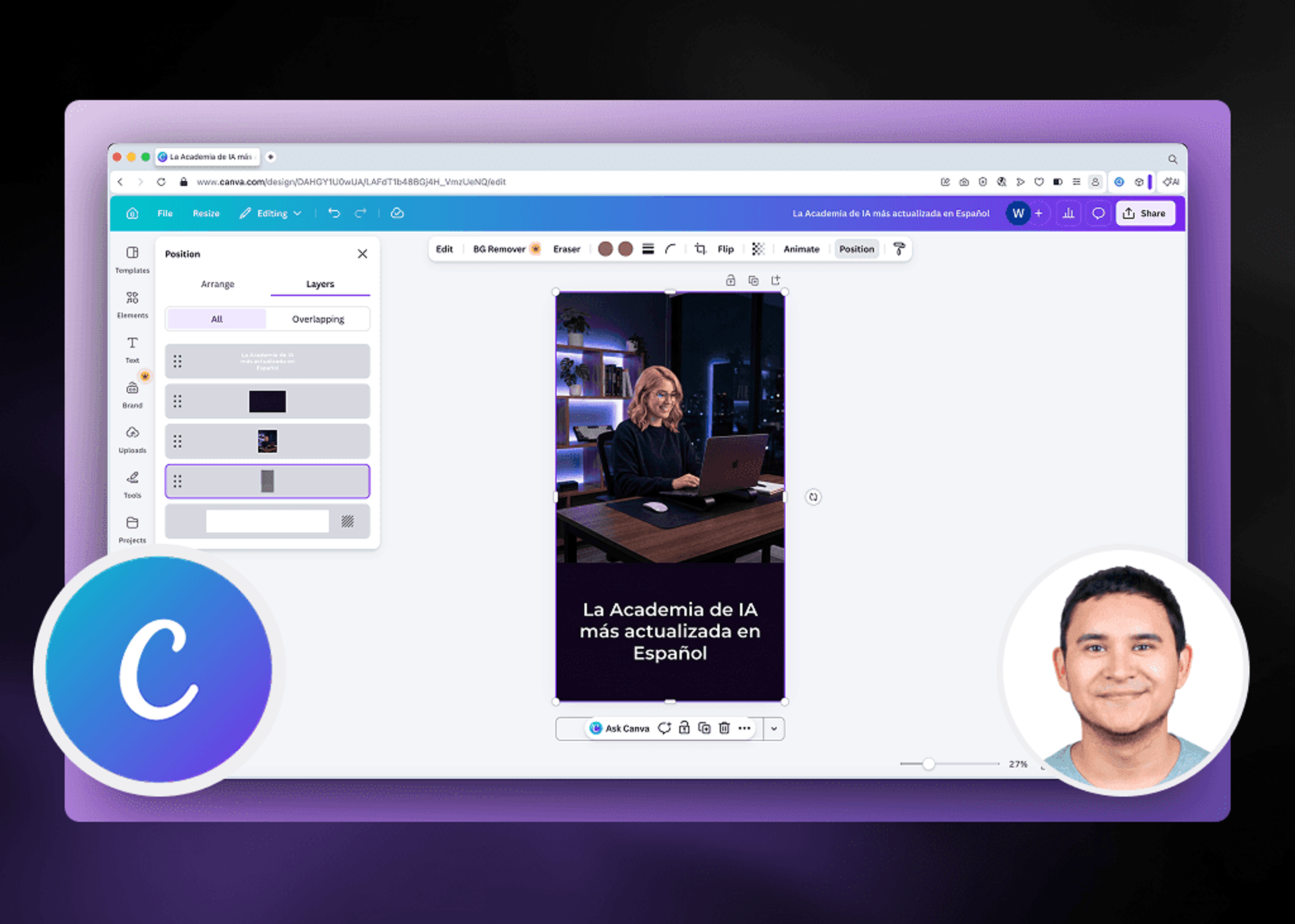Open the comments speech bubble
Image resolution: width=1295 pixels, height=924 pixels.
click(x=1098, y=213)
